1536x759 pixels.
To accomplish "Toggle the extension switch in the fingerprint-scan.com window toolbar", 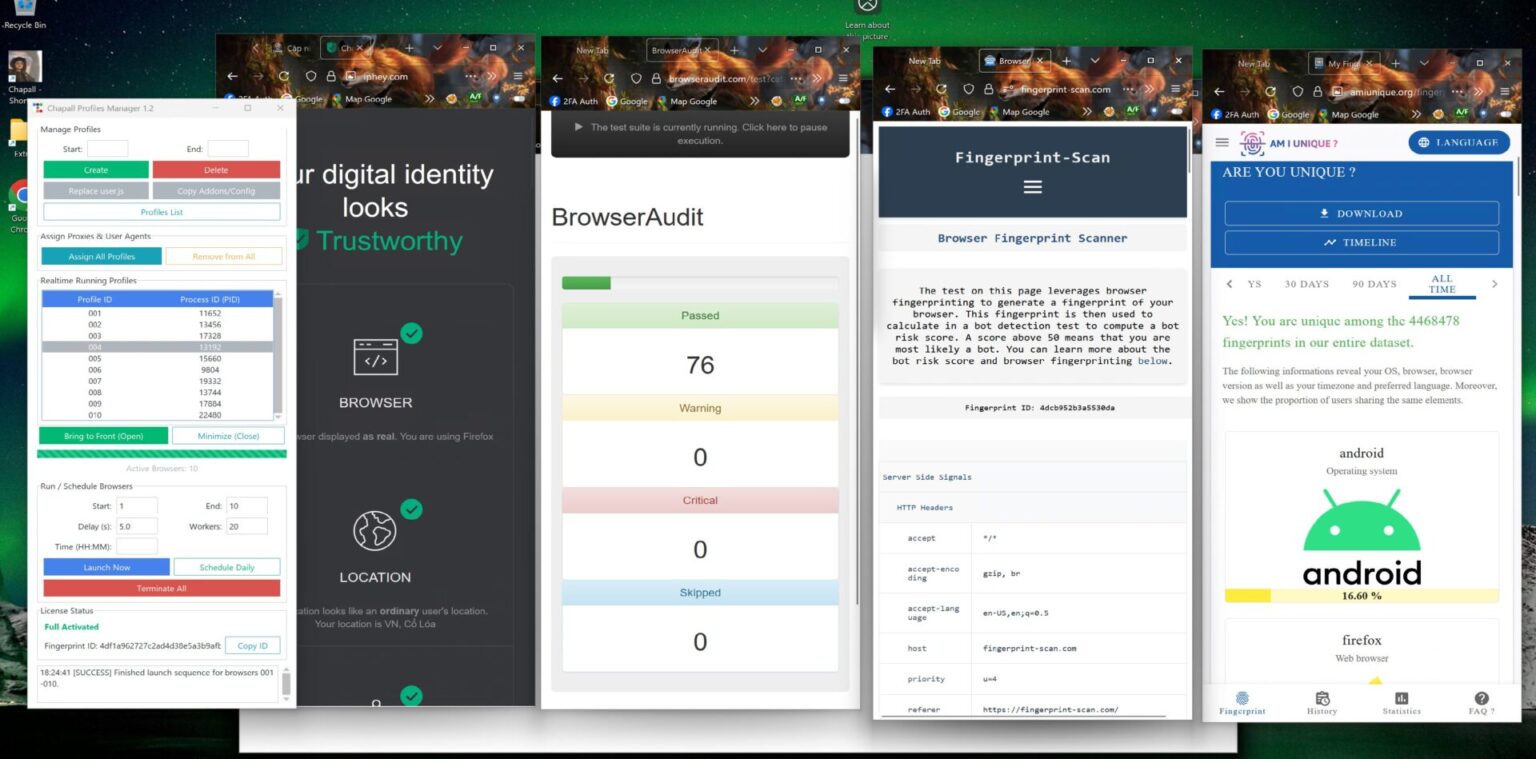I will pyautogui.click(x=1176, y=112).
